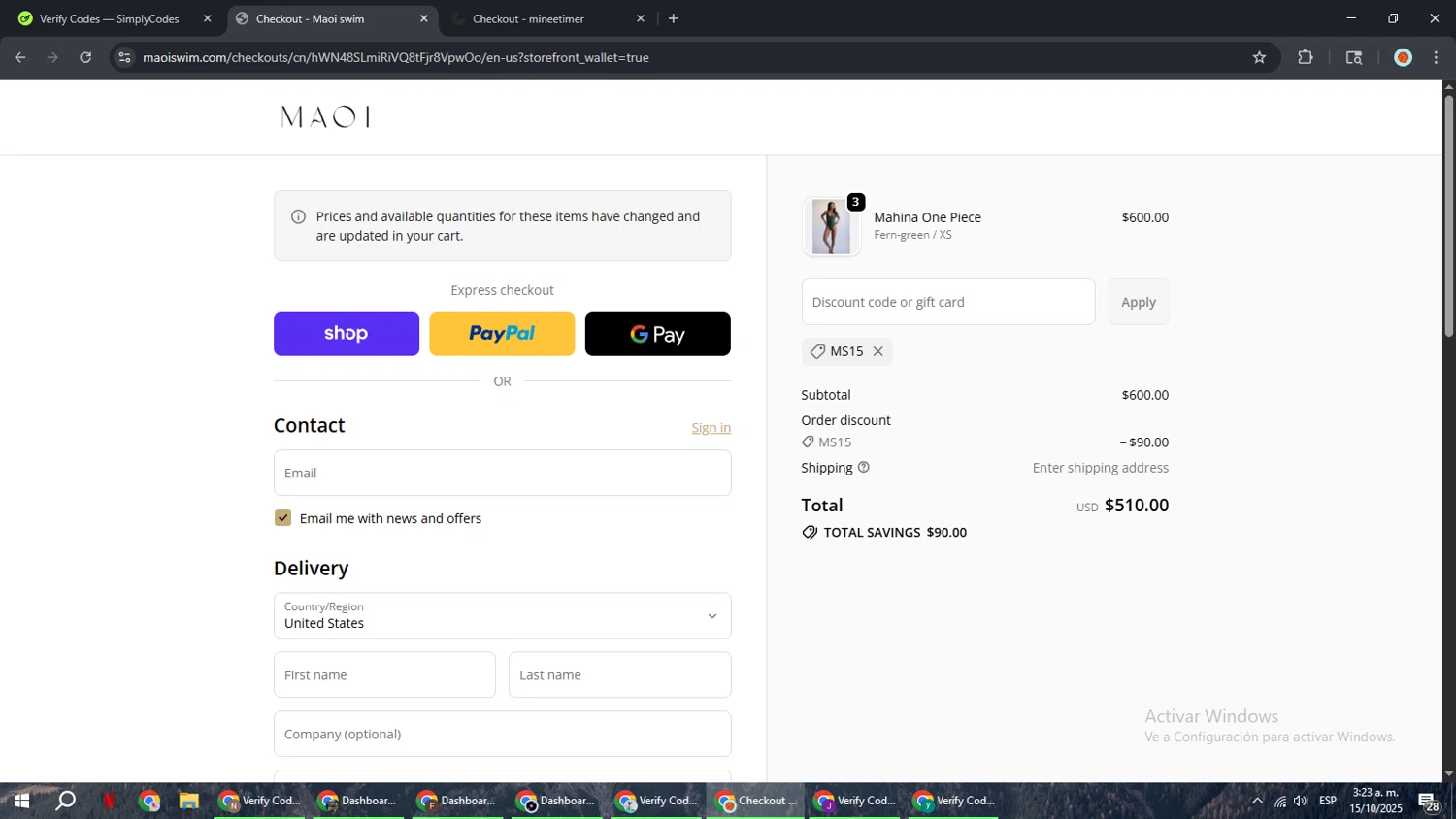
Task: Click the Enter shipping address text
Action: coord(1101,468)
